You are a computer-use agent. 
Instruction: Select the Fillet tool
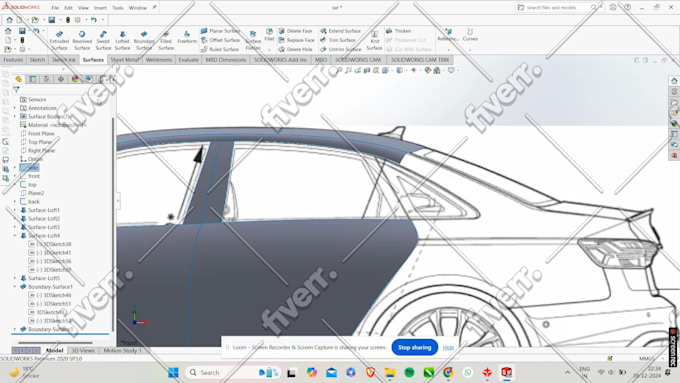(x=269, y=35)
